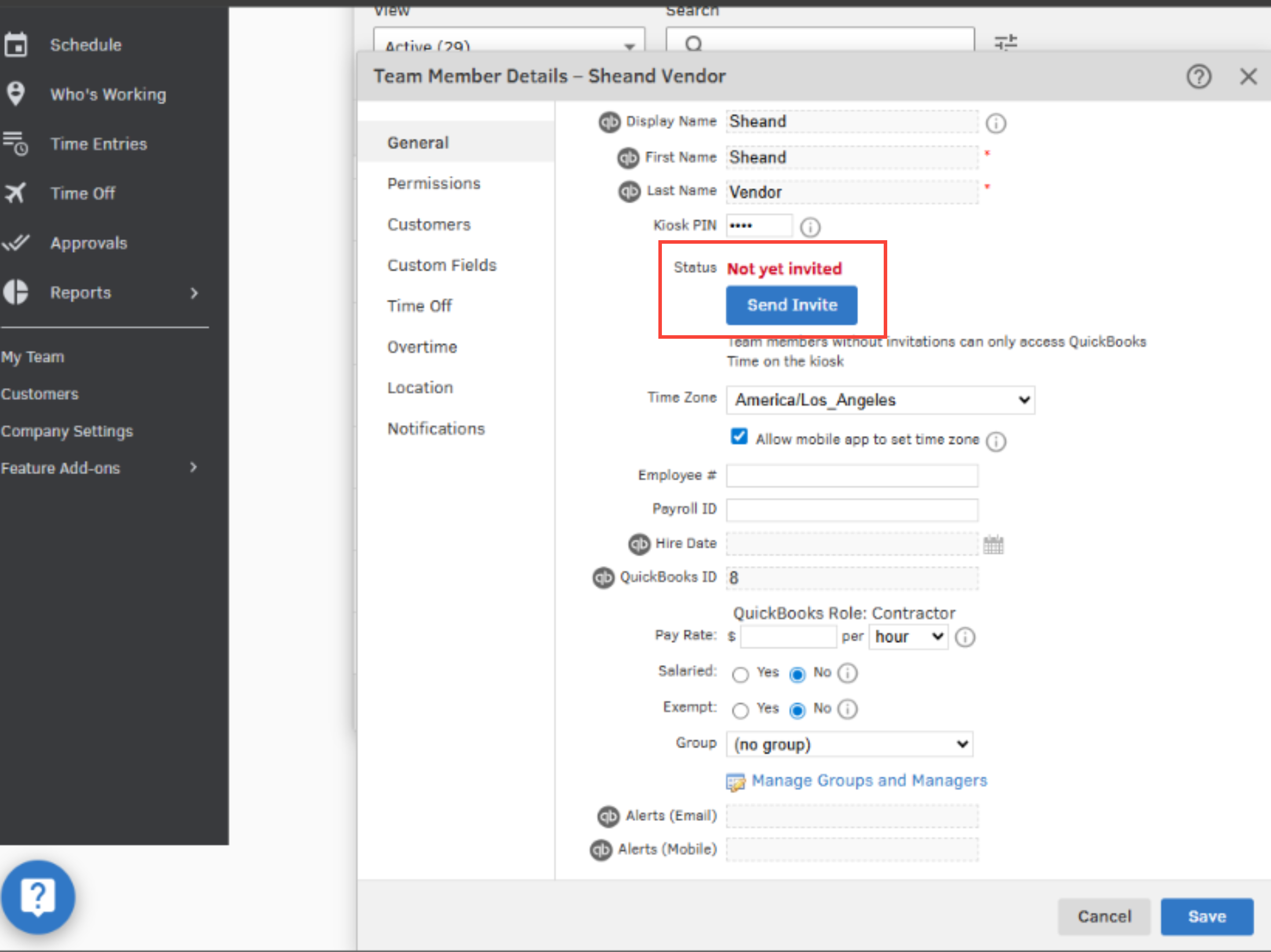Screen dimensions: 1271x952
Task: Click the Search input box
Action: coord(820,40)
